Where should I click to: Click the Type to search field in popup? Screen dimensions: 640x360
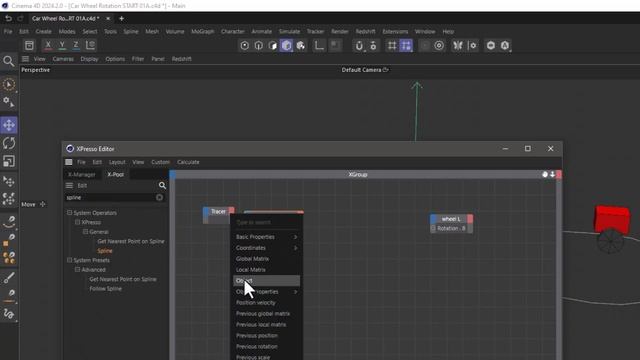click(266, 222)
